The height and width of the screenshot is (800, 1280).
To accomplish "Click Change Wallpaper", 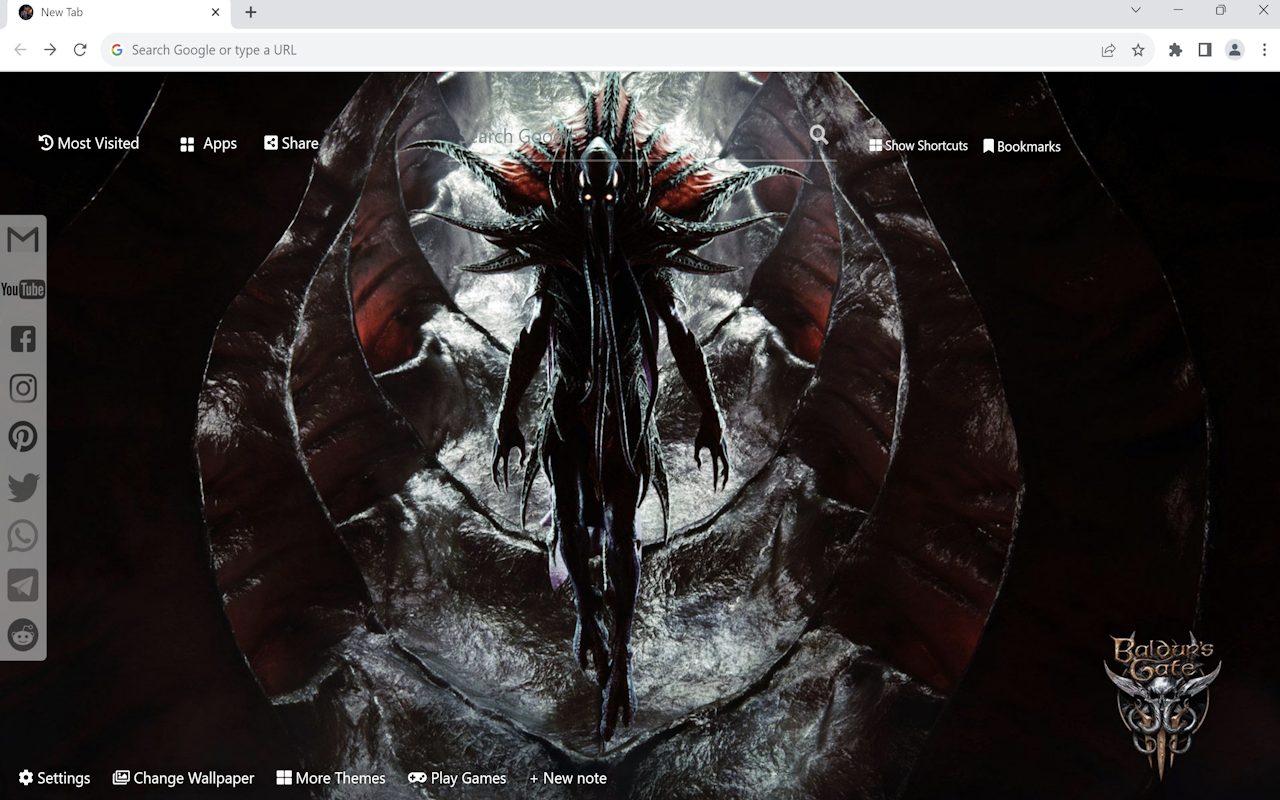I will [183, 778].
